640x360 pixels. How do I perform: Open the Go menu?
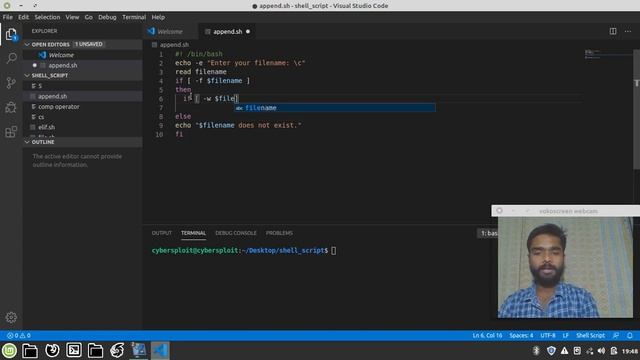89,17
